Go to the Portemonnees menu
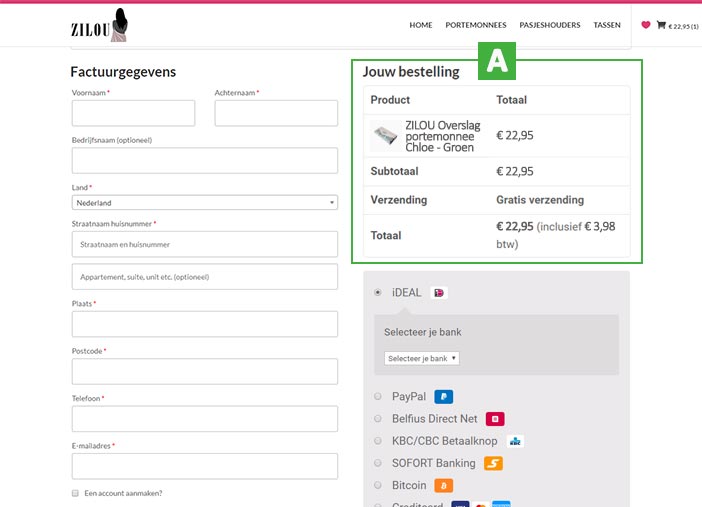 [x=475, y=25]
